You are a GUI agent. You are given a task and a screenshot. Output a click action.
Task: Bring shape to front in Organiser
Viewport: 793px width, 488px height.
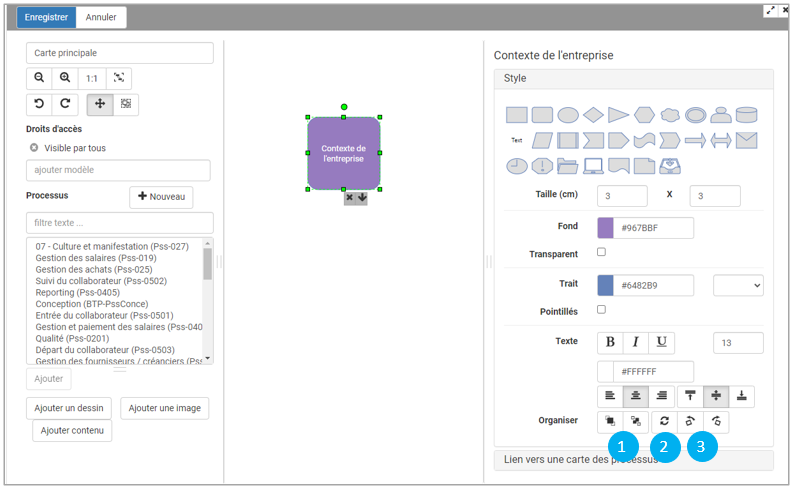click(x=610, y=422)
